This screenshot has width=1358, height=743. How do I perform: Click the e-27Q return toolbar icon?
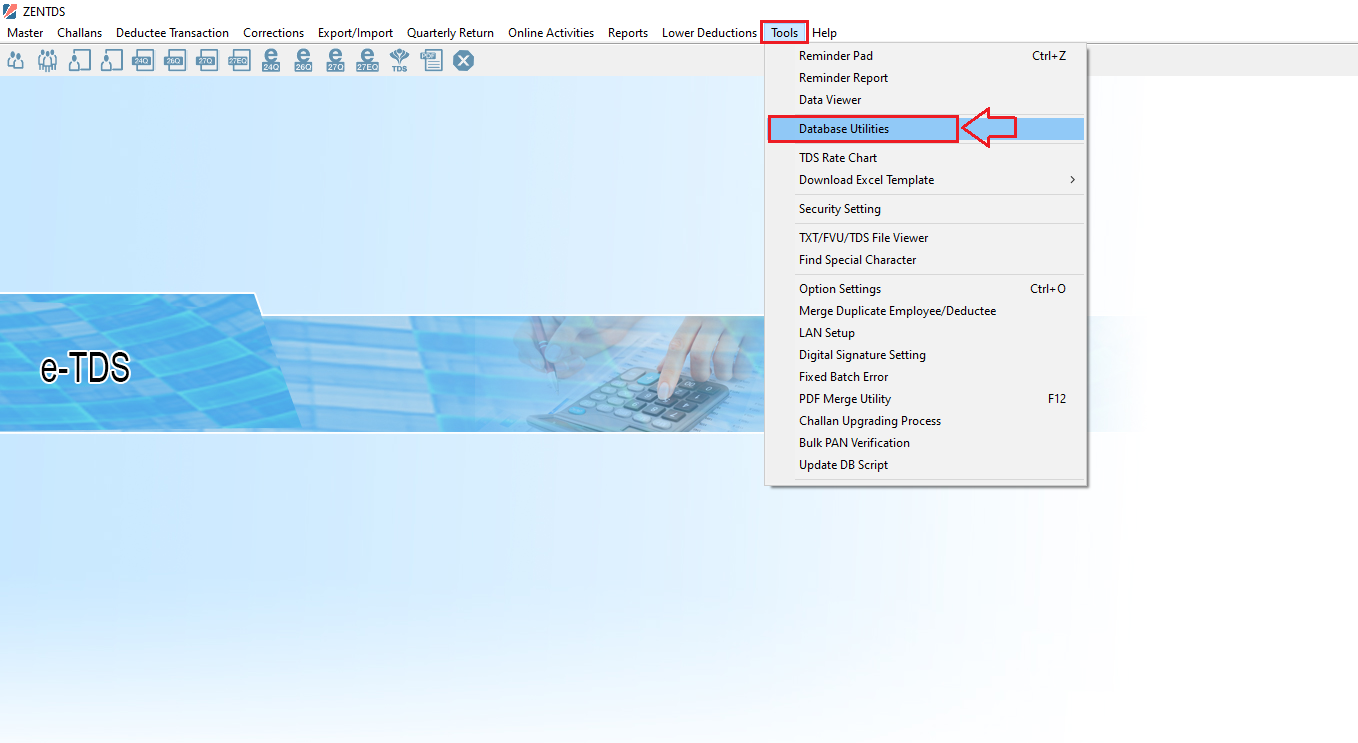point(335,61)
